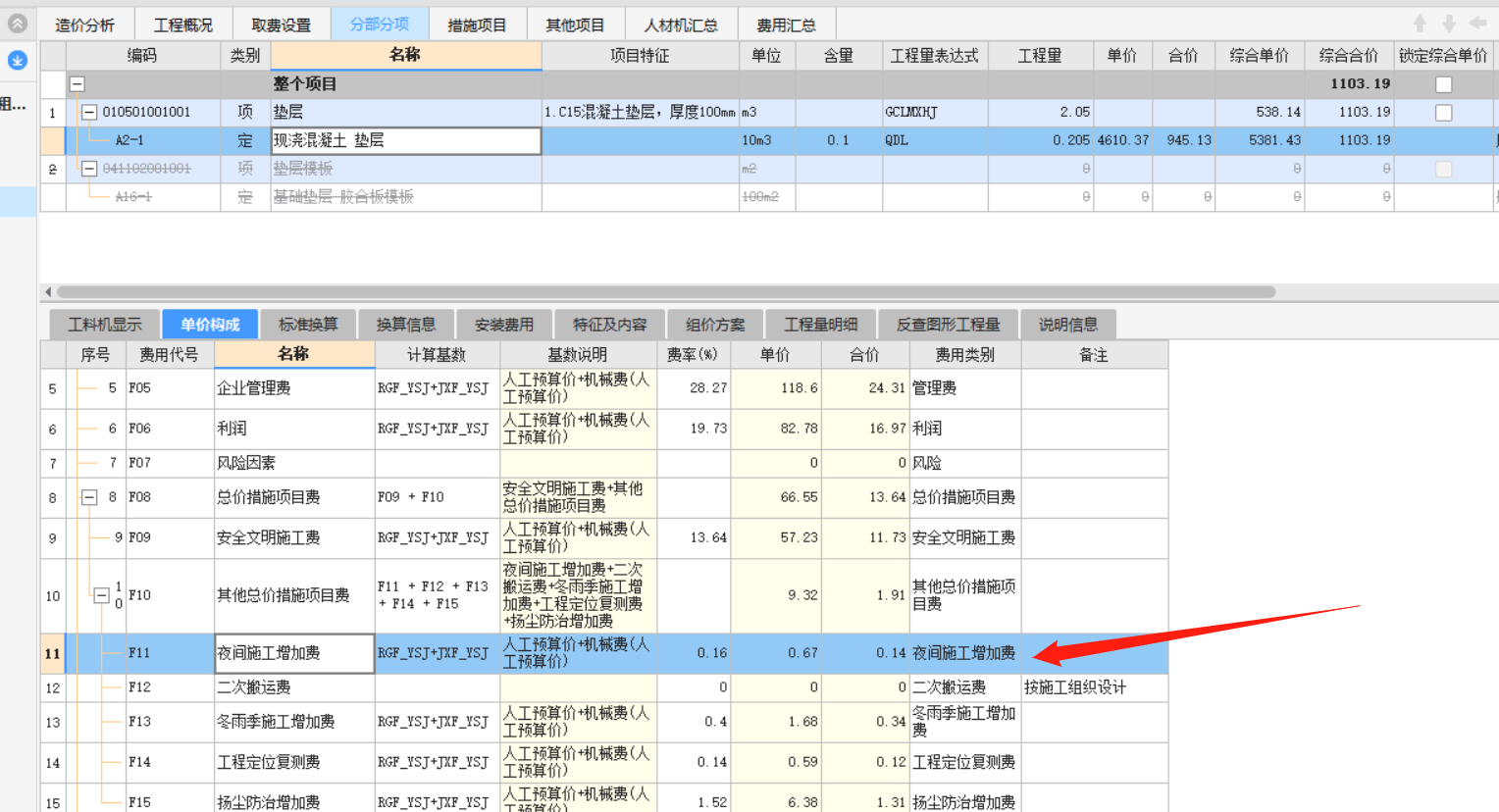
Task: Click the blue download arrow sidebar icon
Action: 18,61
